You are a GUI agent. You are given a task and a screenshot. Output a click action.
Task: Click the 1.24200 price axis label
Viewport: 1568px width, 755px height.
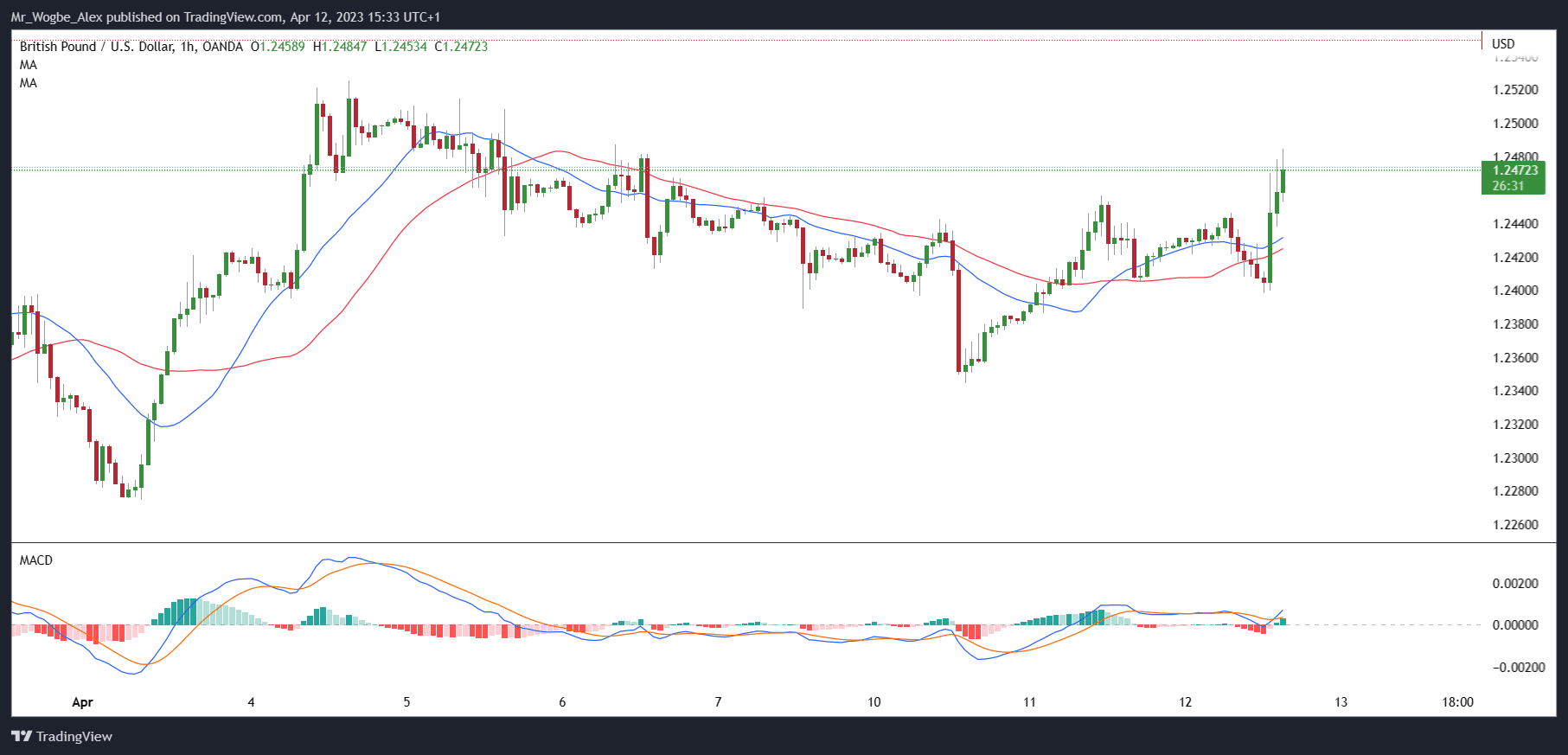click(x=1515, y=258)
